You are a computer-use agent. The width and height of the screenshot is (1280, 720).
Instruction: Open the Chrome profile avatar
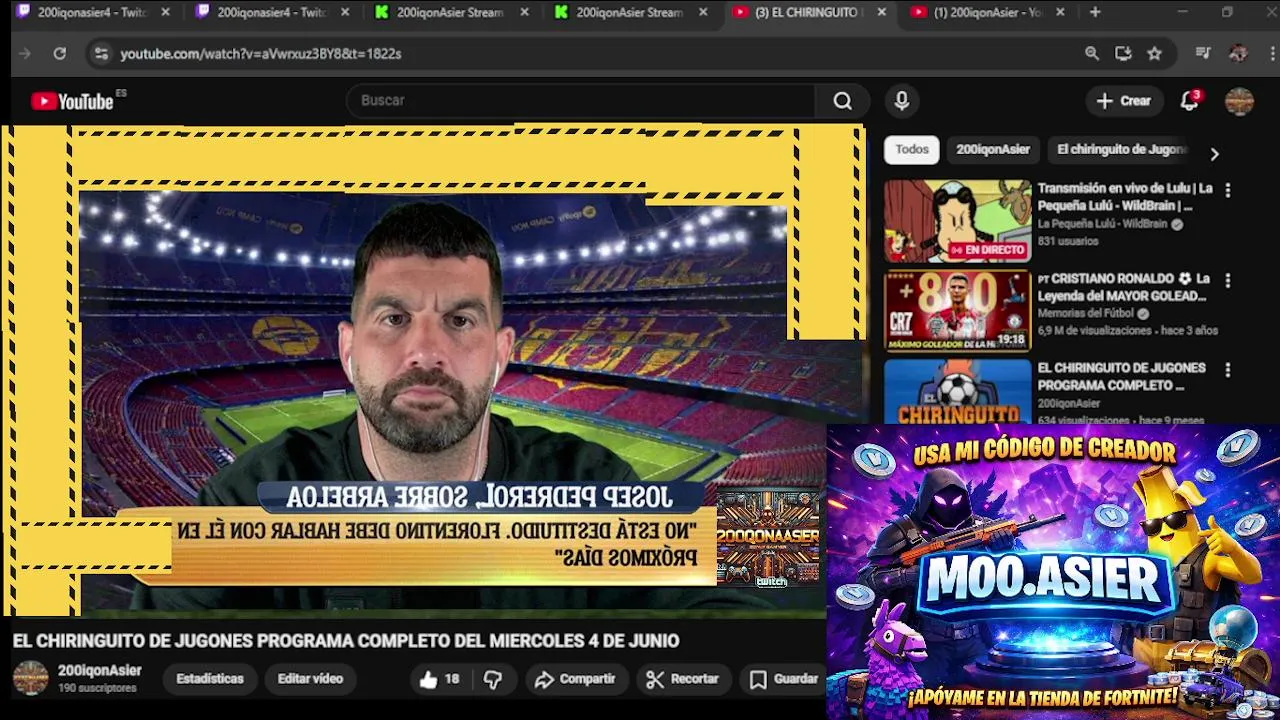[1238, 54]
